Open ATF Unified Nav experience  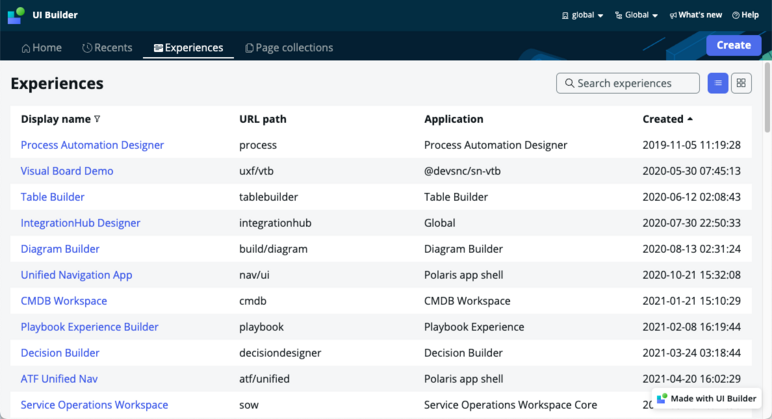pyautogui.click(x=59, y=379)
